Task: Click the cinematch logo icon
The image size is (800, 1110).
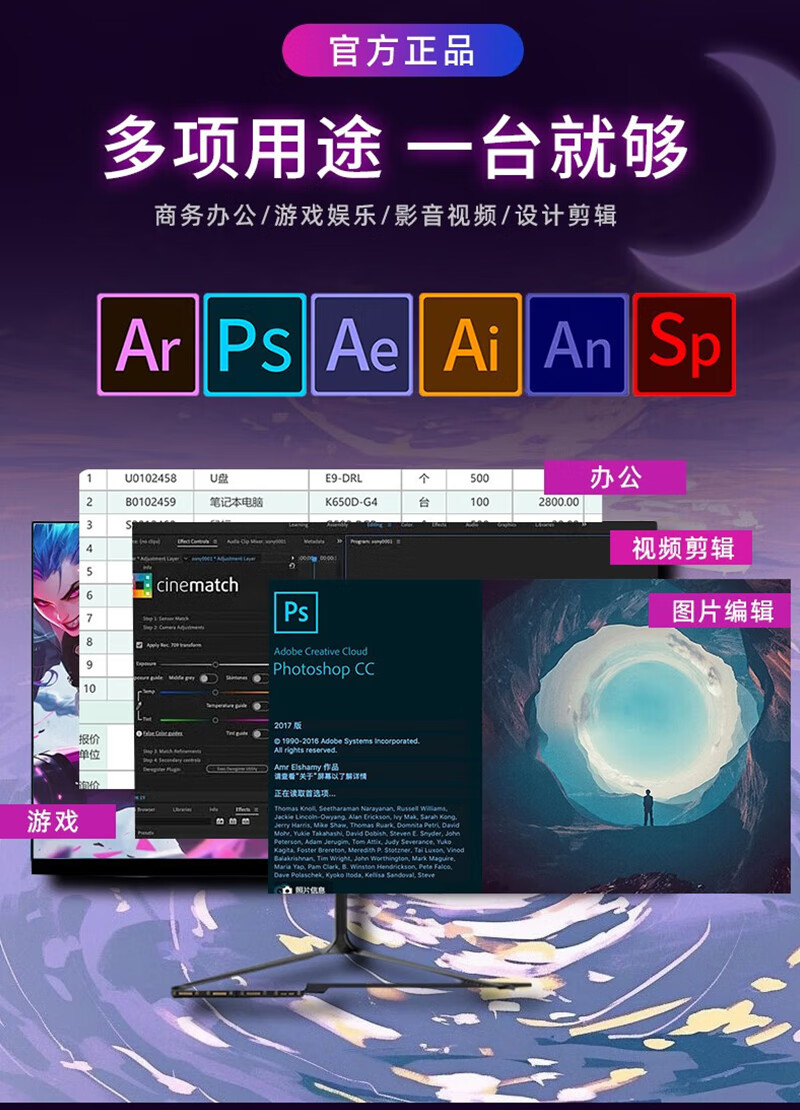Action: point(143,586)
